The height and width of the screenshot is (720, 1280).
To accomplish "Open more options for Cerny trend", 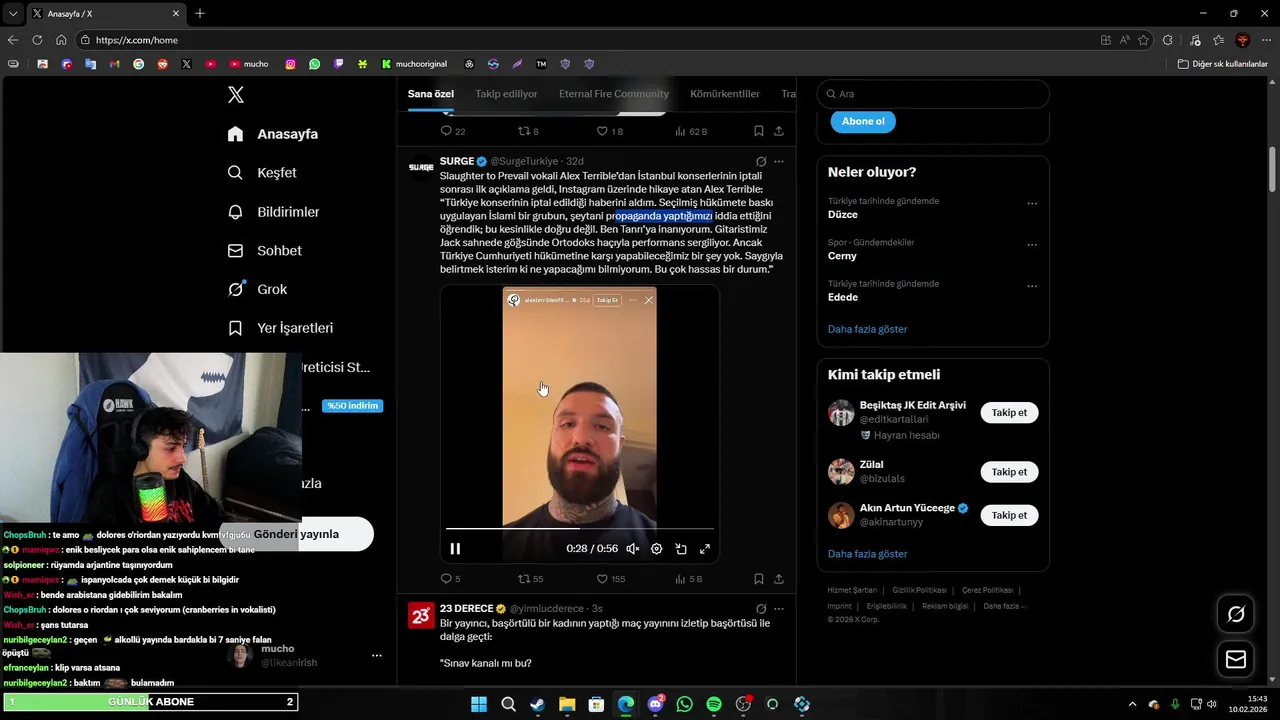I will click(1032, 244).
